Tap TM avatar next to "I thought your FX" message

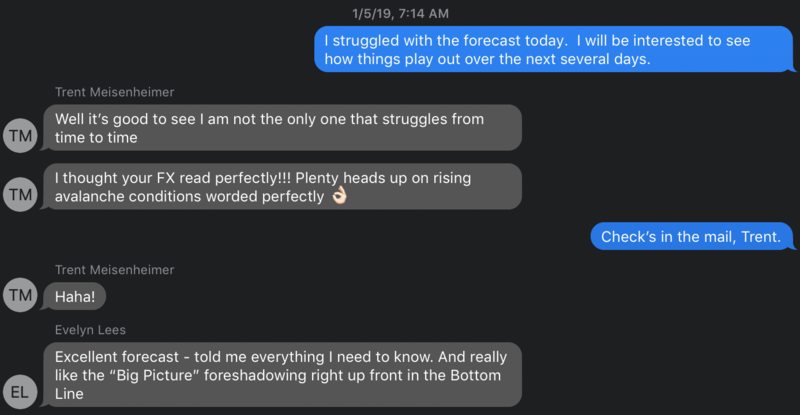(x=20, y=195)
